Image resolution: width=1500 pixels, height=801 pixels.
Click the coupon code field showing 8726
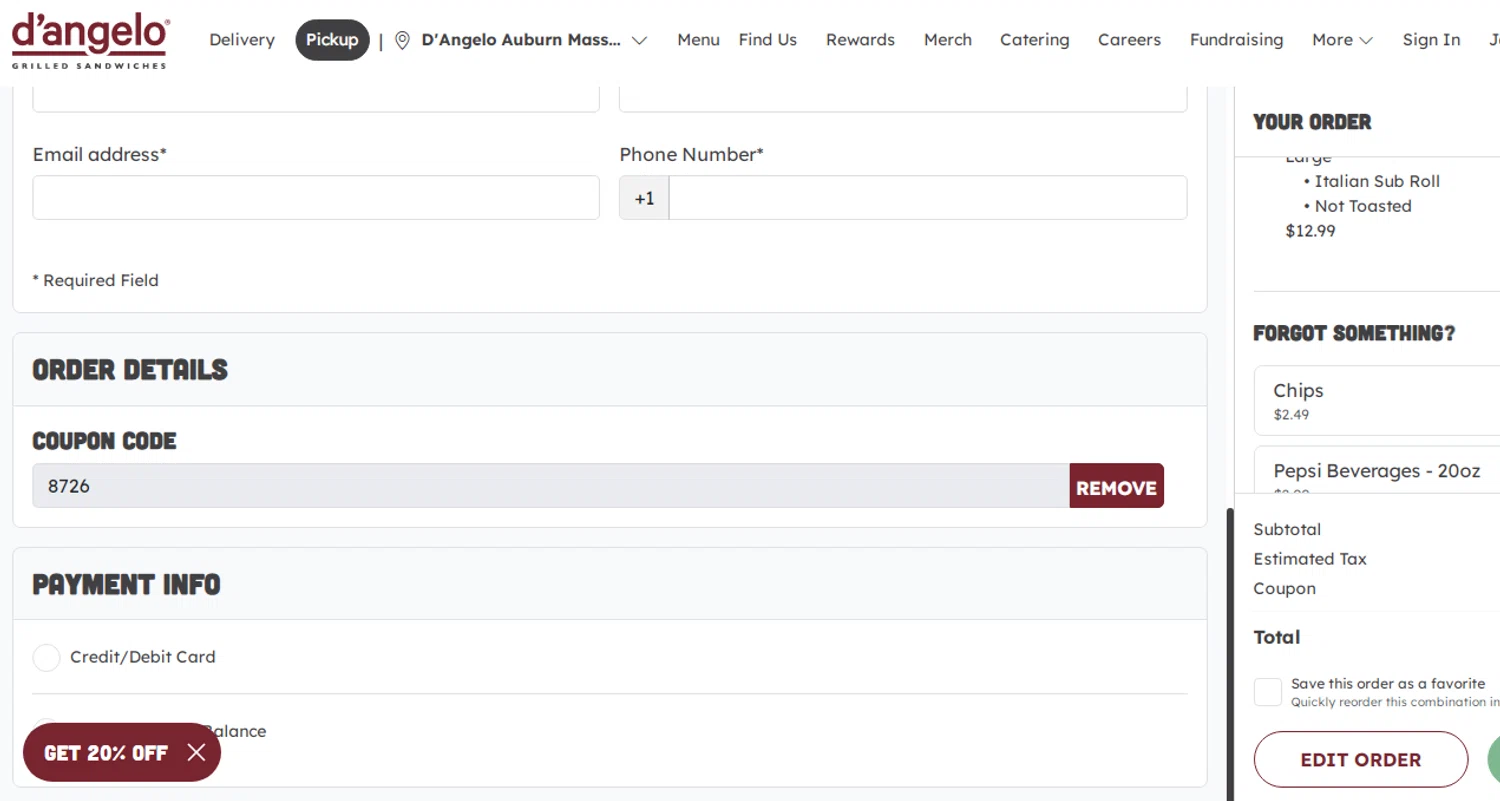coord(551,485)
